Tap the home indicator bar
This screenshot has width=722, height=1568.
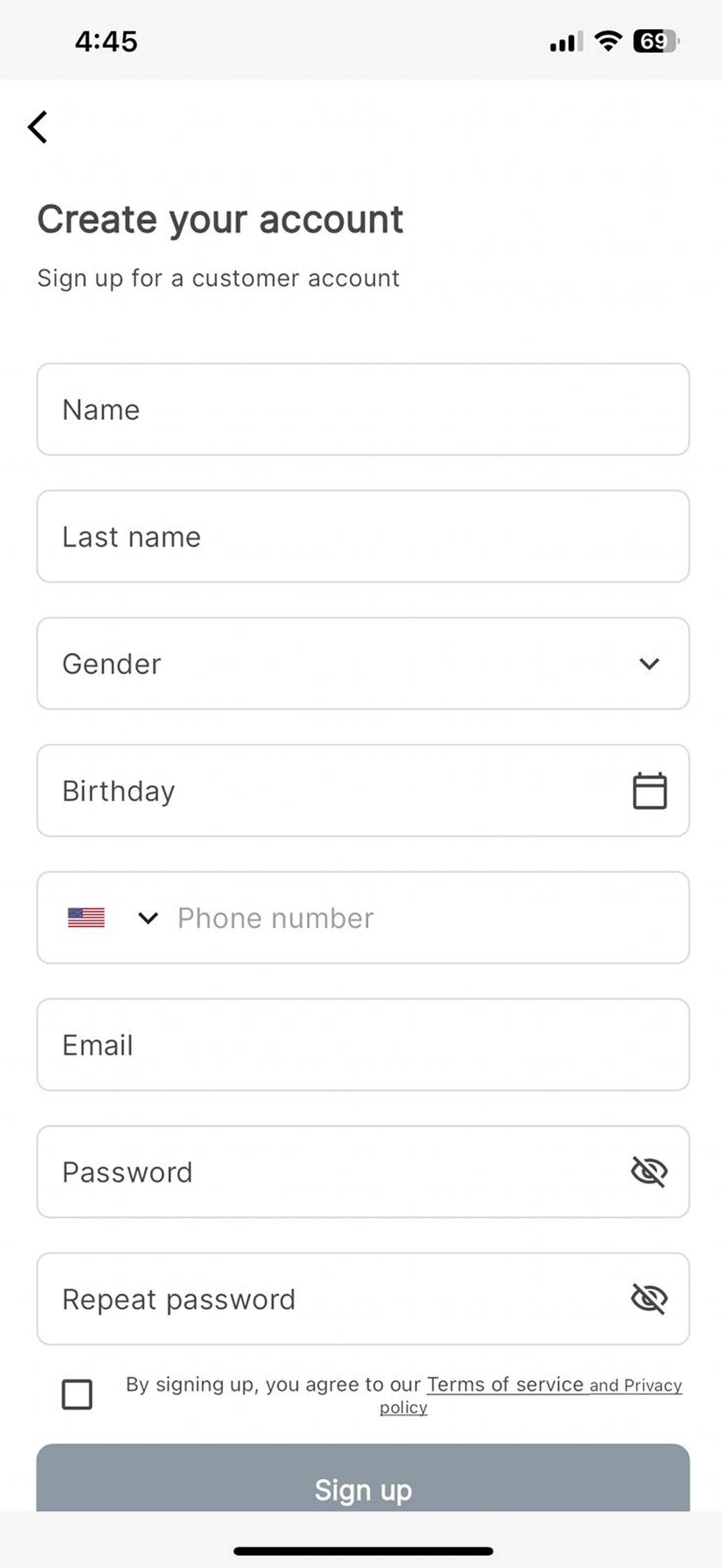pos(363,1551)
